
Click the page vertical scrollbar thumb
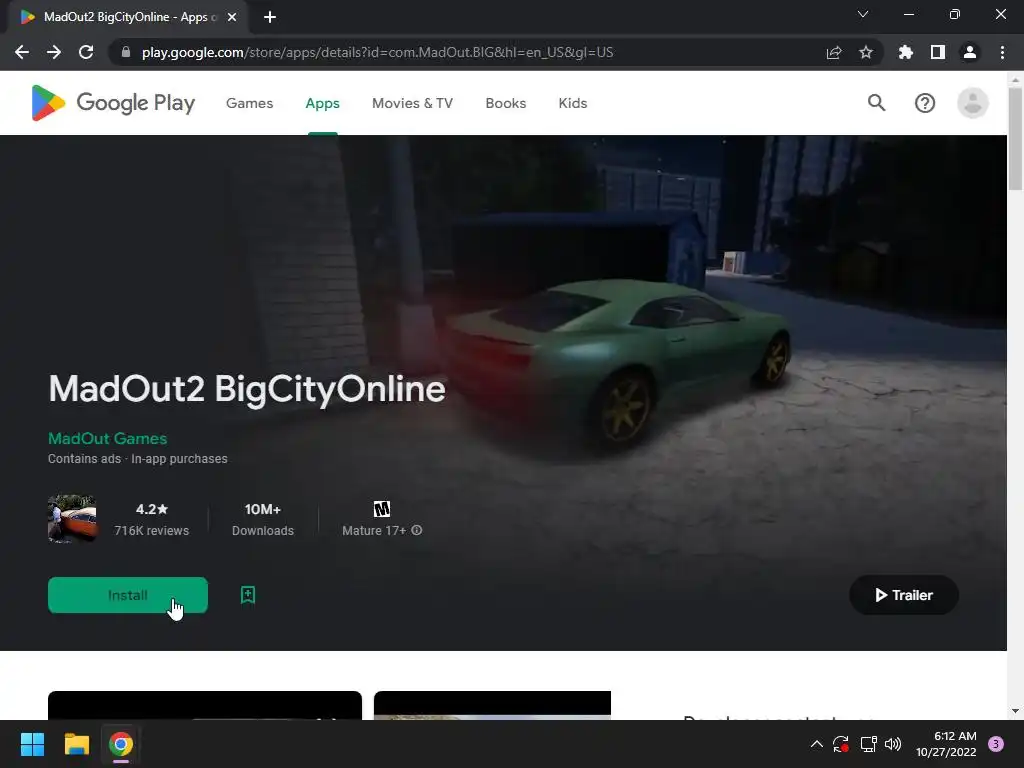pyautogui.click(x=1015, y=138)
